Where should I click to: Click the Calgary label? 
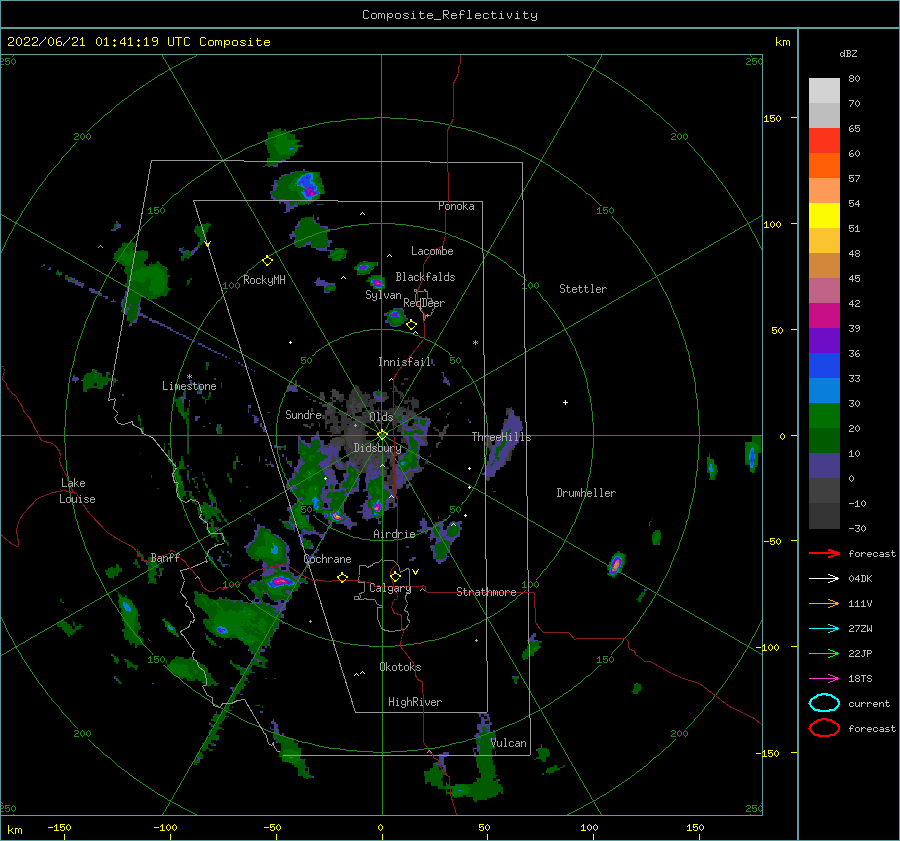(x=390, y=588)
